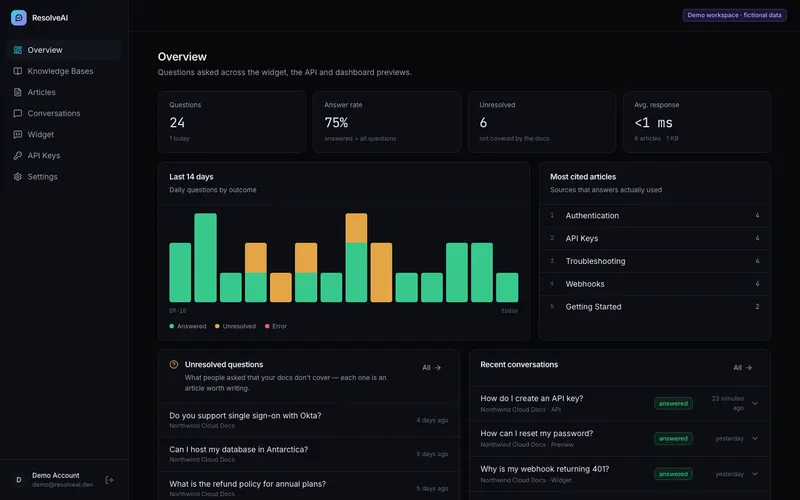Click the Unresolved stat card showing 6

(542, 122)
